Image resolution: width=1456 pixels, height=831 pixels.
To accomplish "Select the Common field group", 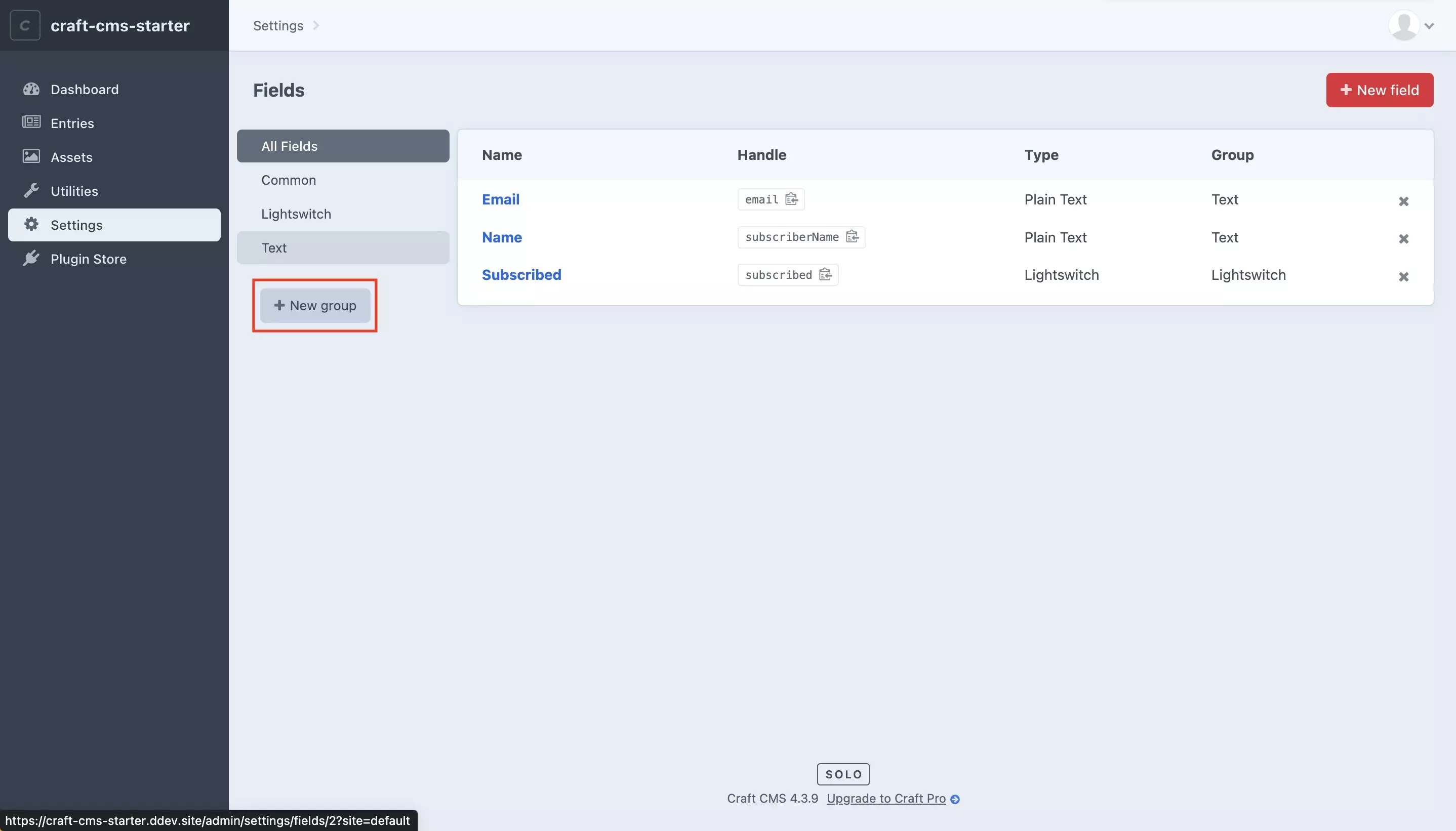I will coord(343,180).
